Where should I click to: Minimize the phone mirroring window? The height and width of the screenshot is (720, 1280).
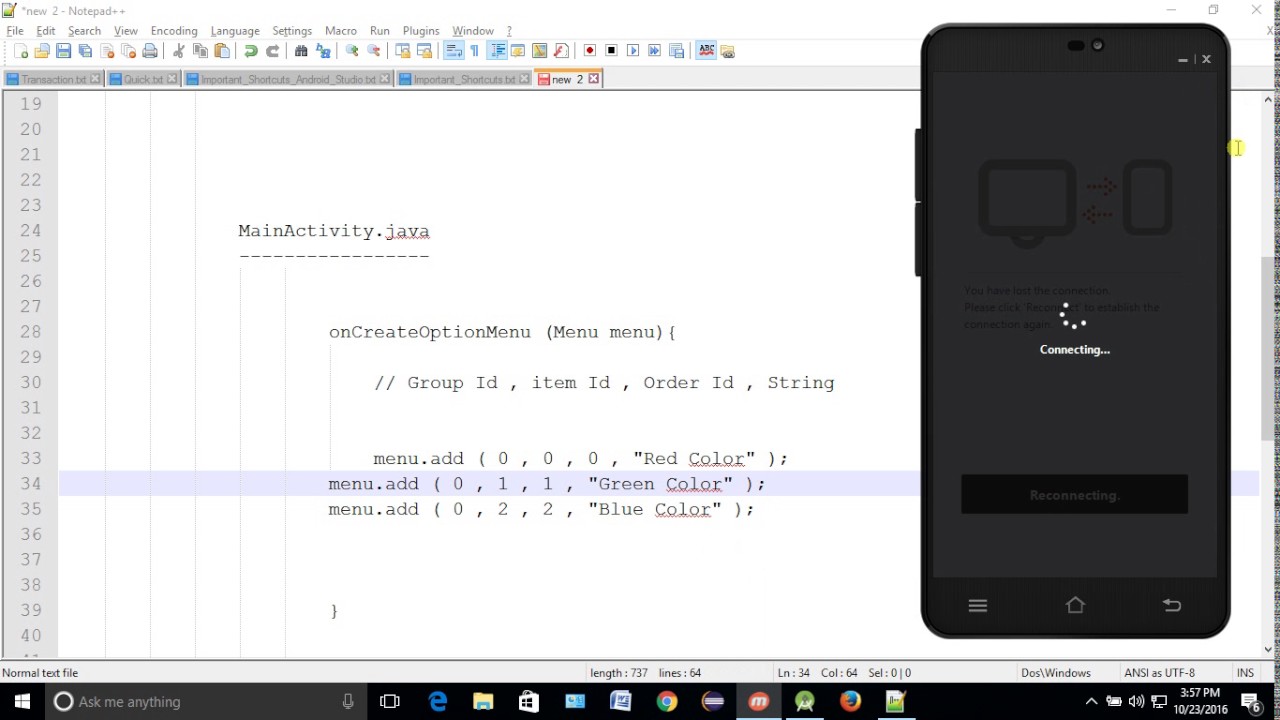[x=1182, y=59]
